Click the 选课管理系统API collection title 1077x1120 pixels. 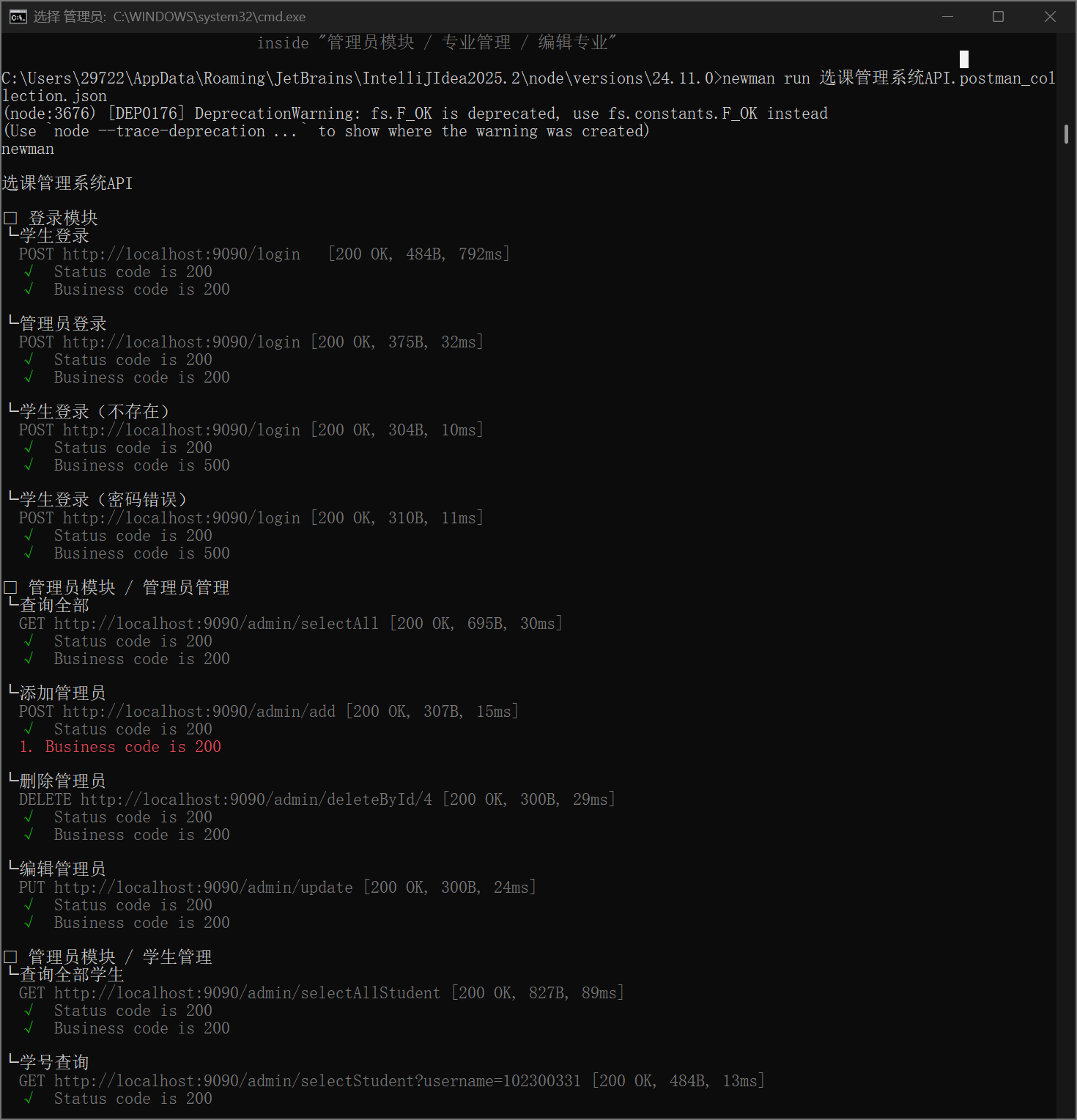pos(67,183)
